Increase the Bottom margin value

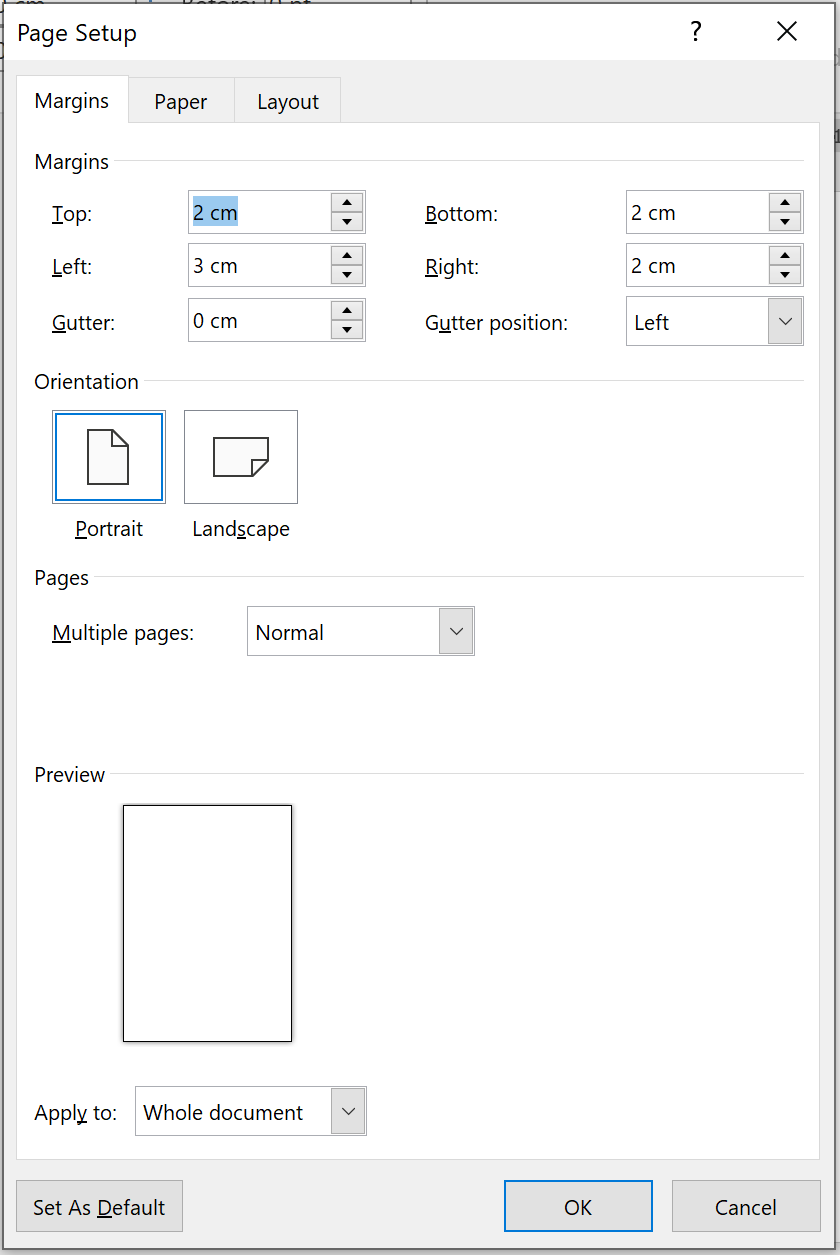[x=785, y=202]
